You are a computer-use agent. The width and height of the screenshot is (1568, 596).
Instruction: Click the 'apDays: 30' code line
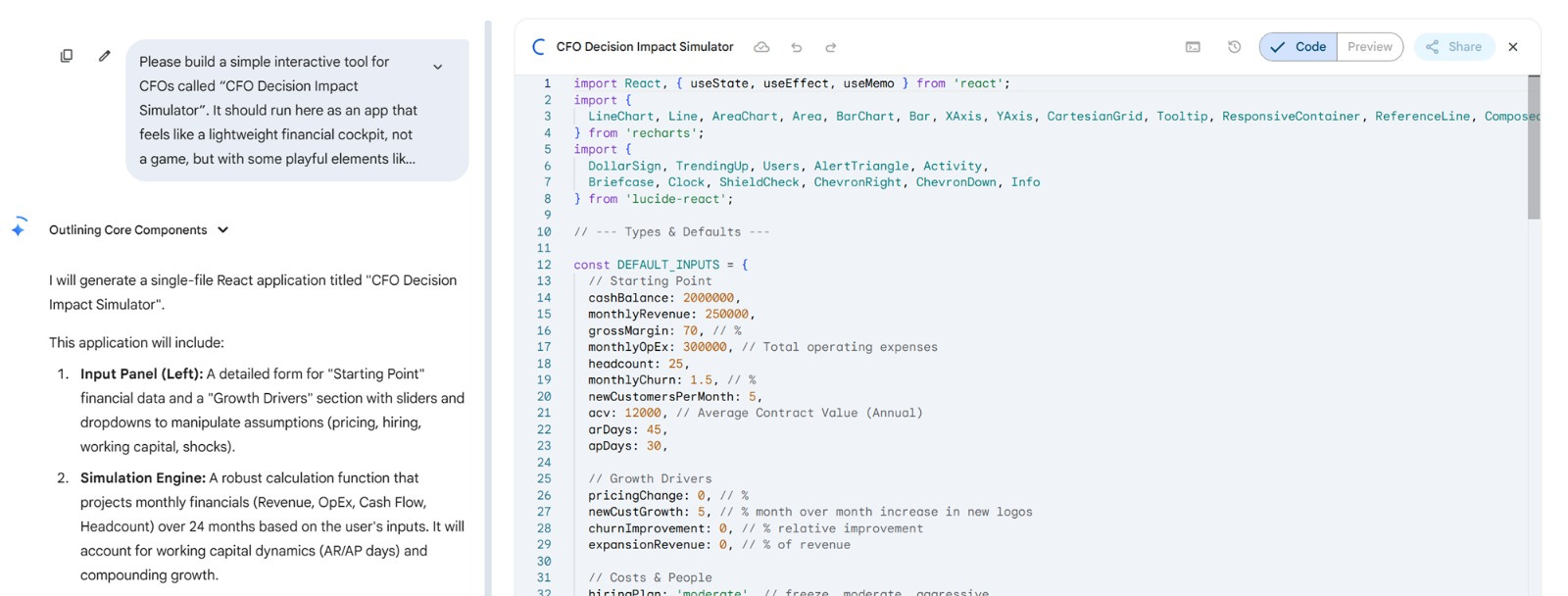(628, 446)
